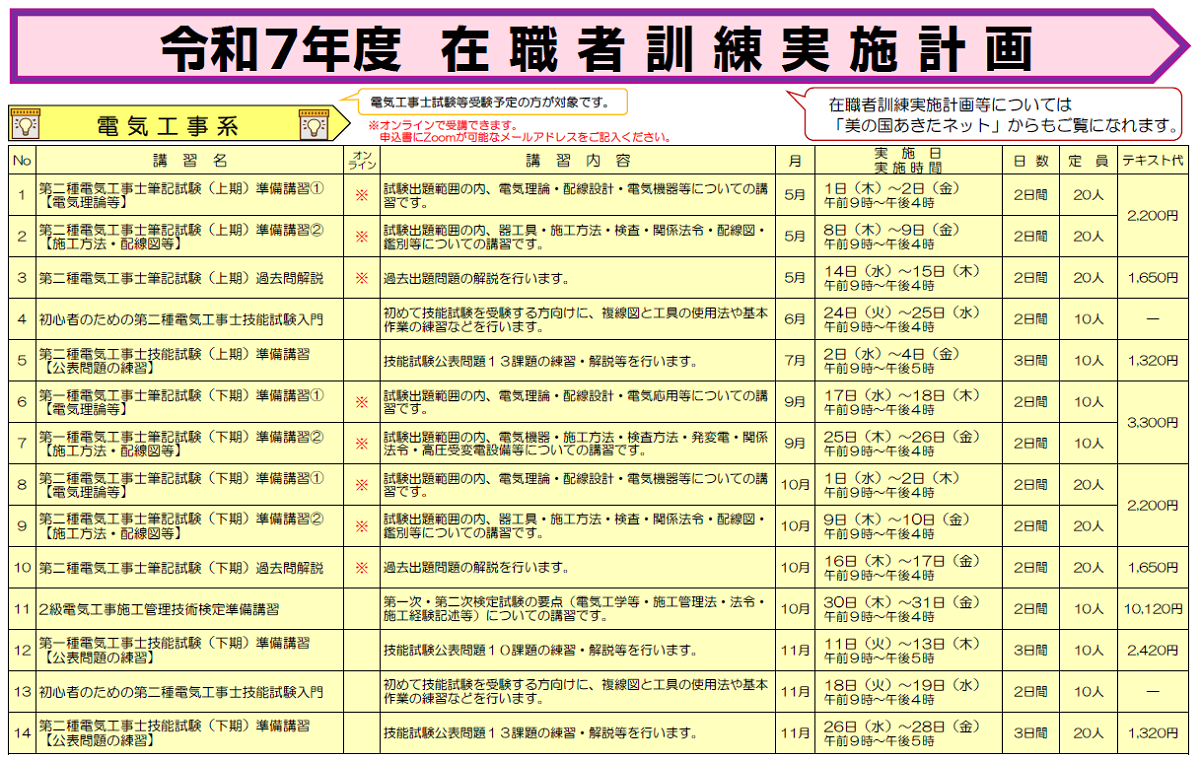
Task: Click the 1,650円 fee in row 3
Action: pyautogui.click(x=1151, y=277)
